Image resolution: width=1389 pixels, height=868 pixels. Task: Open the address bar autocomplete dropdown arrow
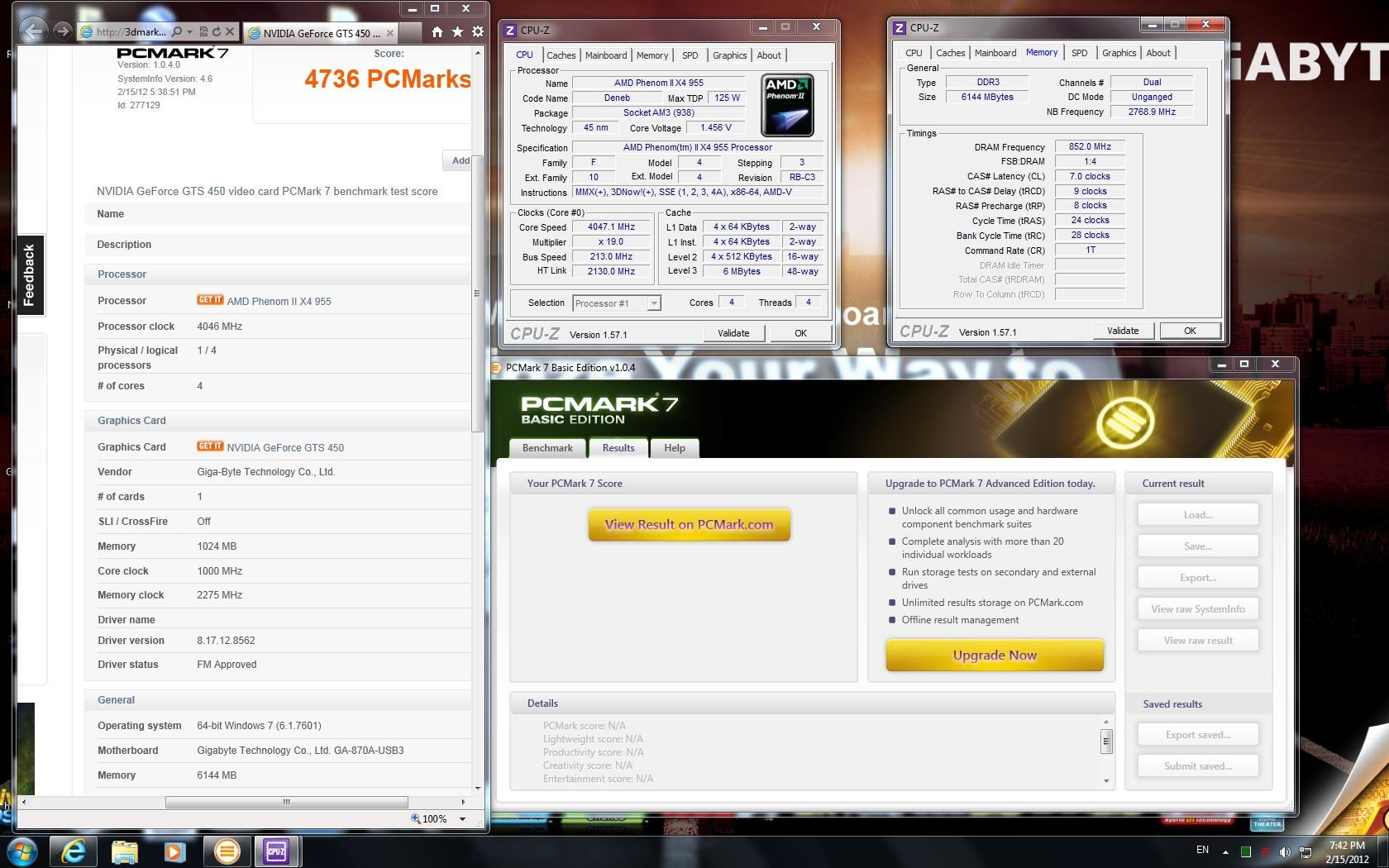tap(189, 31)
